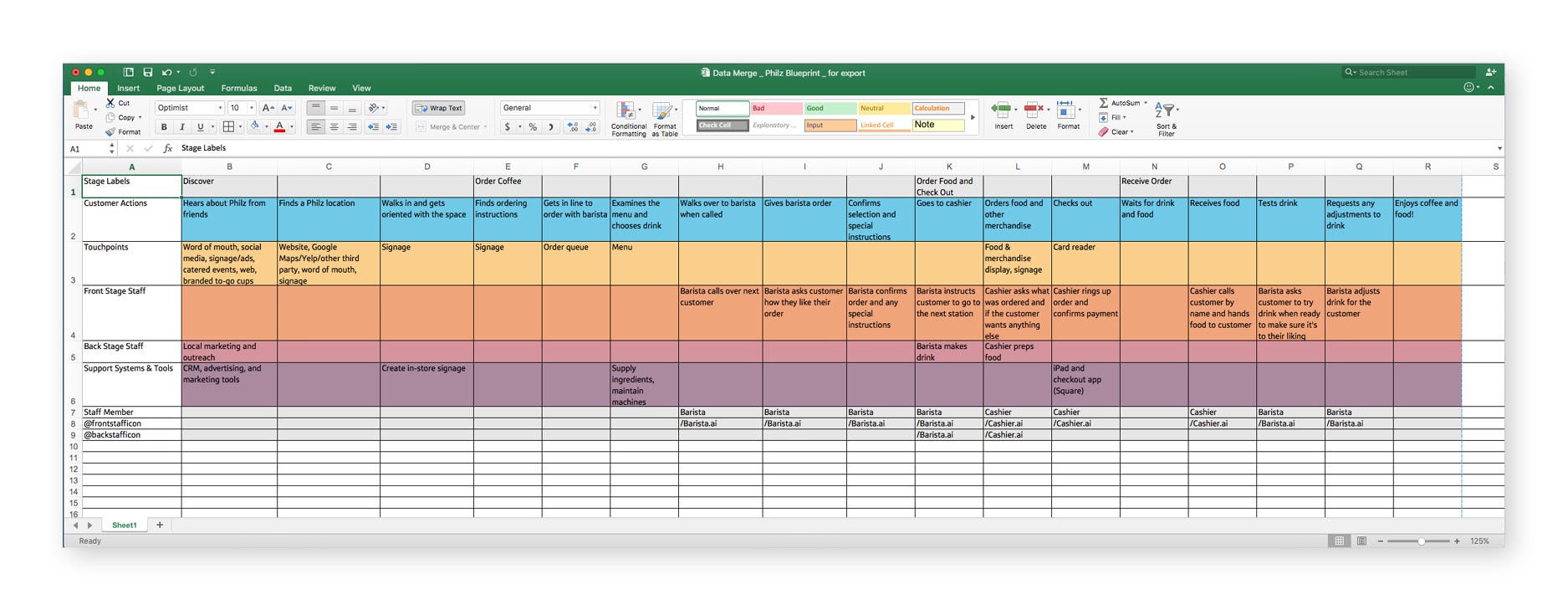Decrease indent of cell text

click(373, 127)
